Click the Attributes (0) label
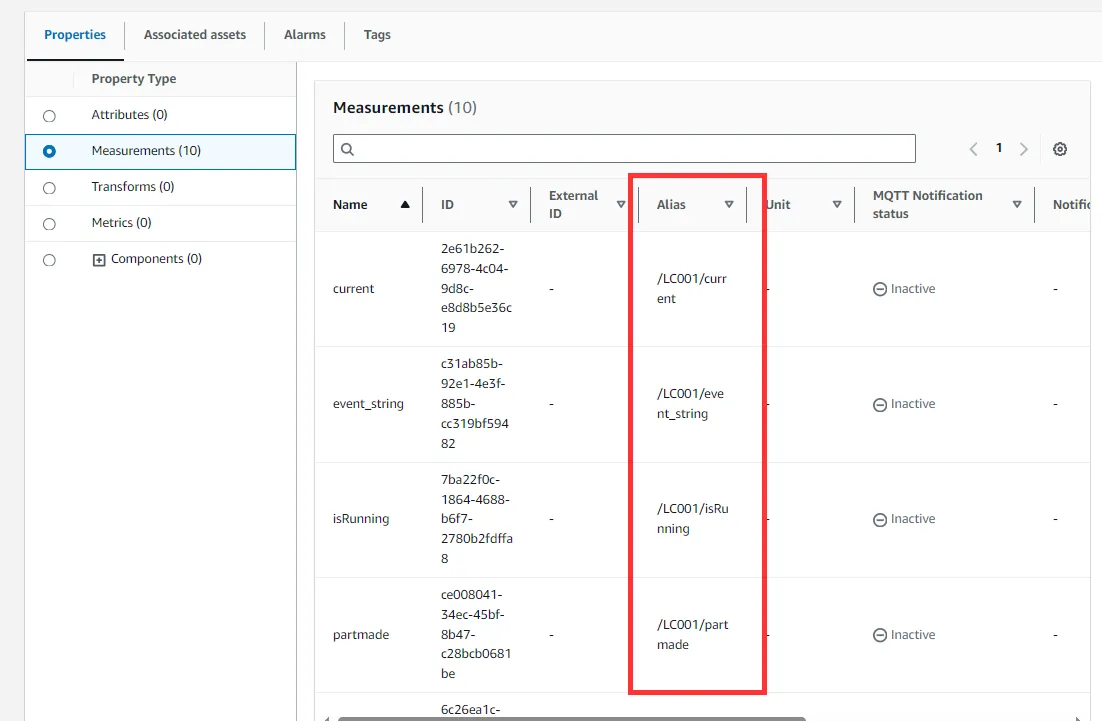 tap(129, 115)
